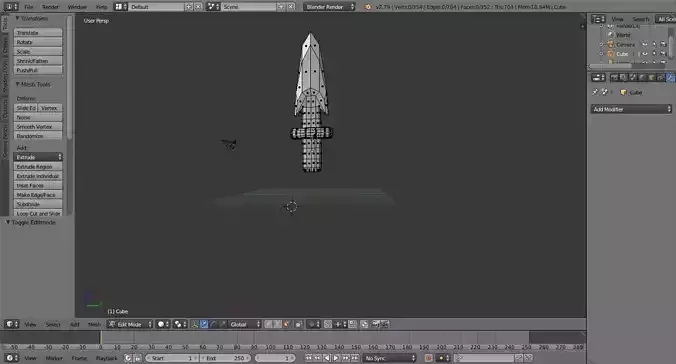Switch to vertex select mode

268,324
